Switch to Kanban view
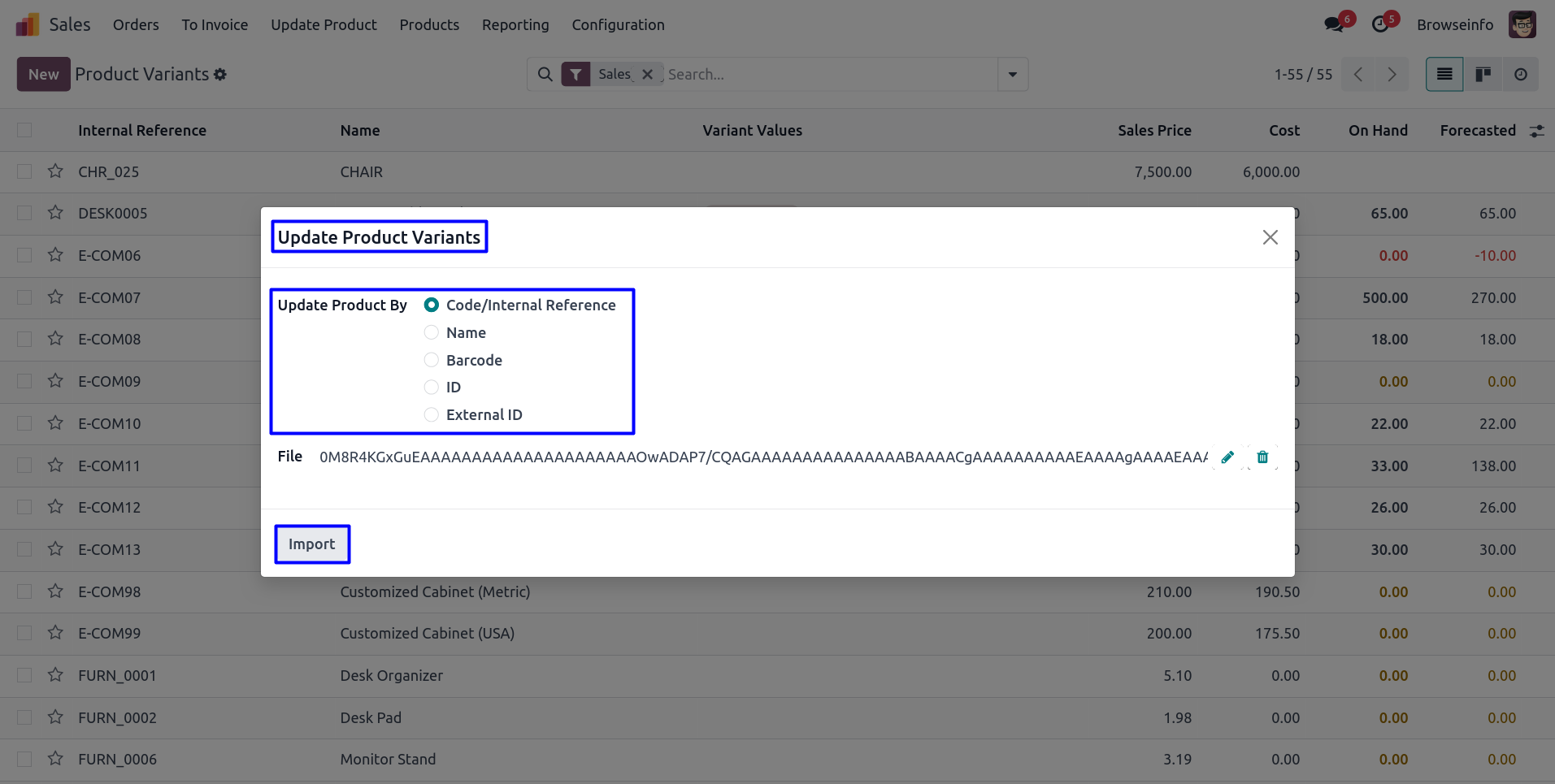Screen dimensions: 1555x784 point(1483,75)
